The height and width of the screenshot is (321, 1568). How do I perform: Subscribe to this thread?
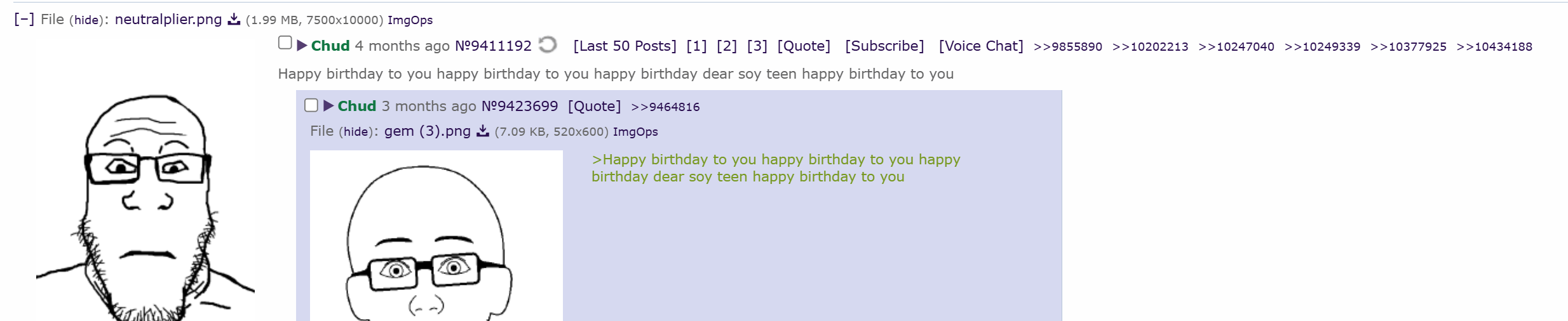[x=884, y=46]
